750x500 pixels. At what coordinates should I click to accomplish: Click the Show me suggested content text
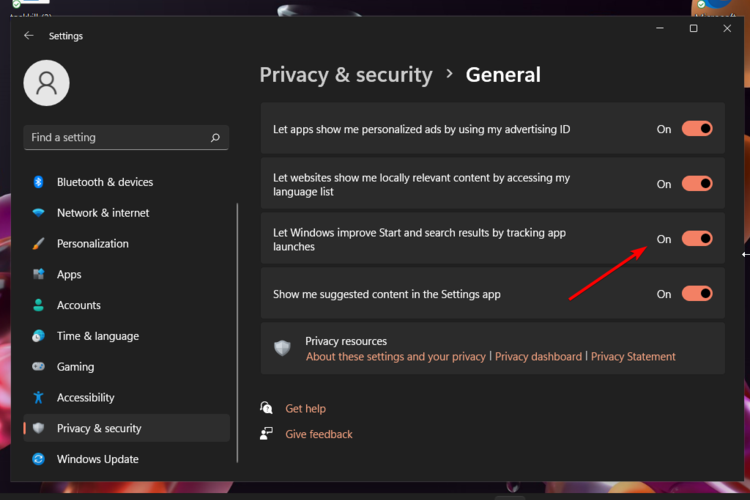(x=386, y=294)
